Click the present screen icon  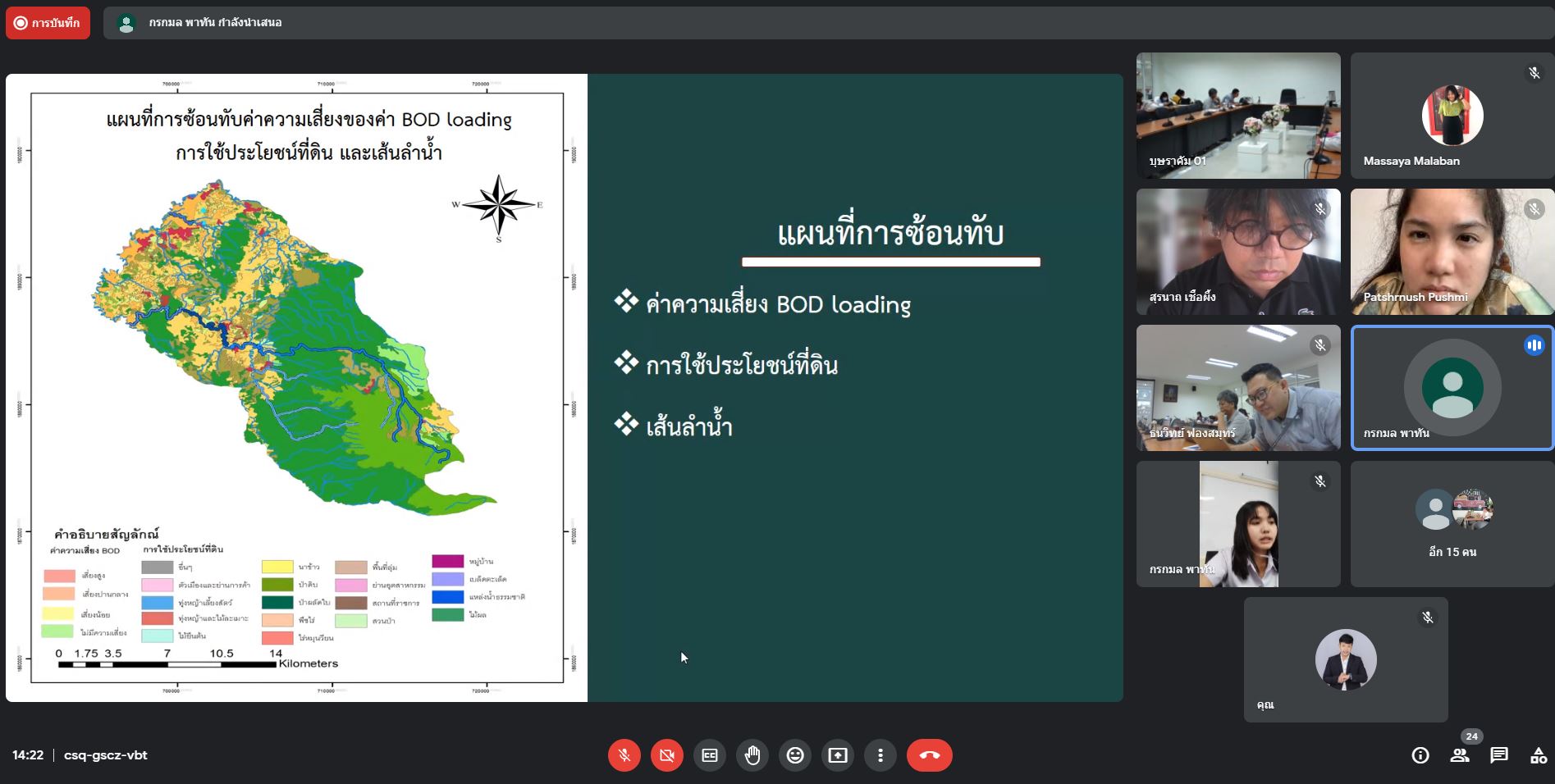[x=838, y=755]
